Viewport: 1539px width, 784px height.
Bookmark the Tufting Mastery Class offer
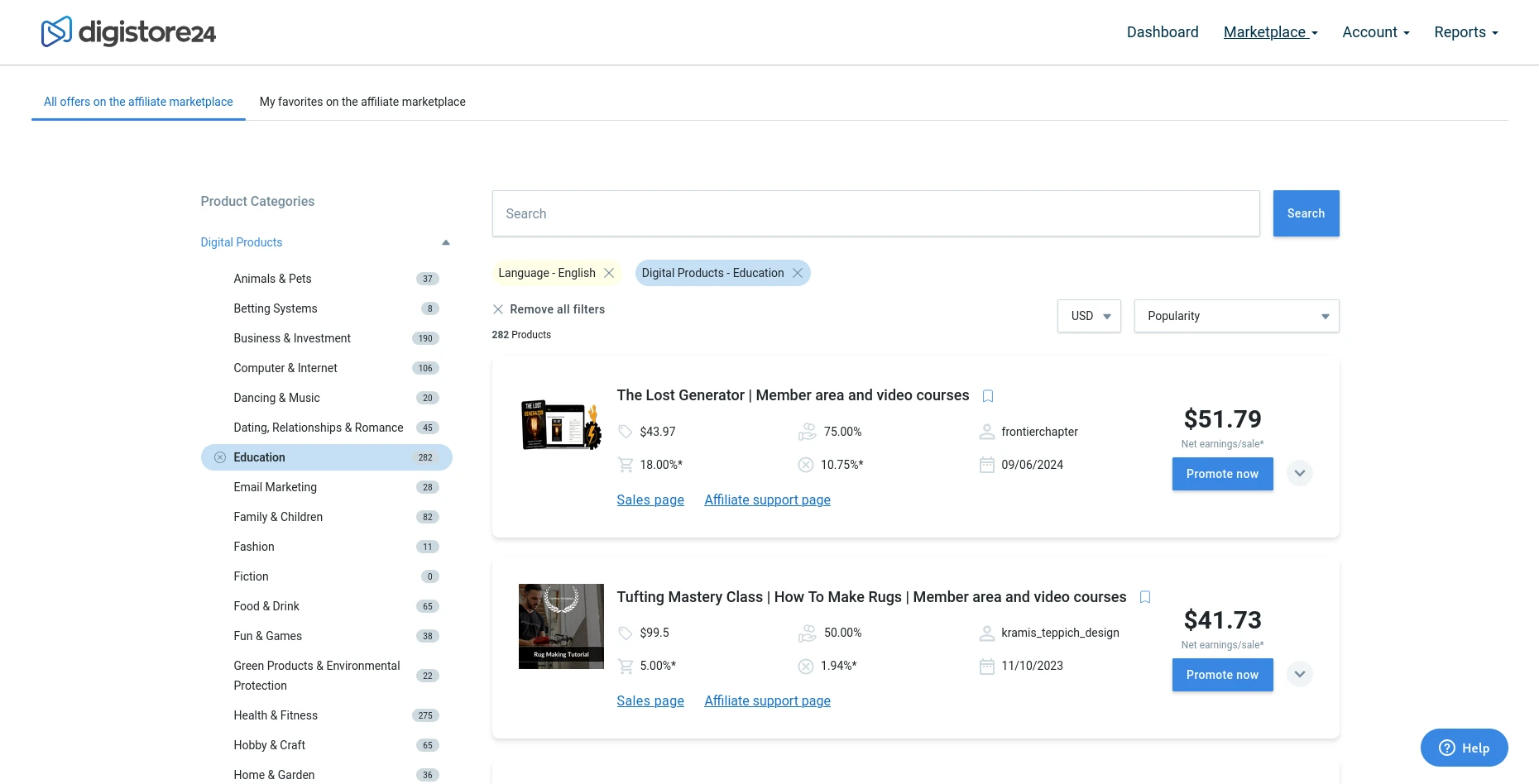(x=1145, y=596)
